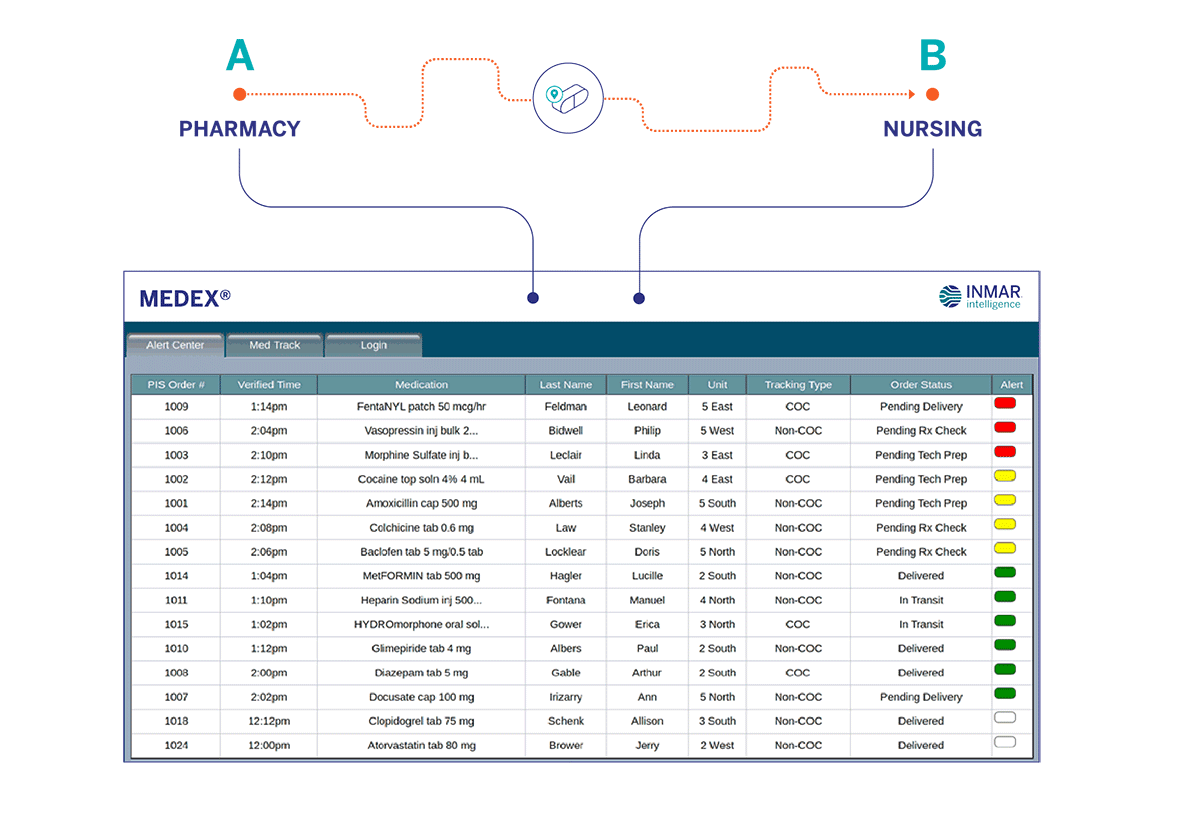Click MetFORMIN tab 500 mg cell
The width and height of the screenshot is (1200, 820).
point(421,576)
